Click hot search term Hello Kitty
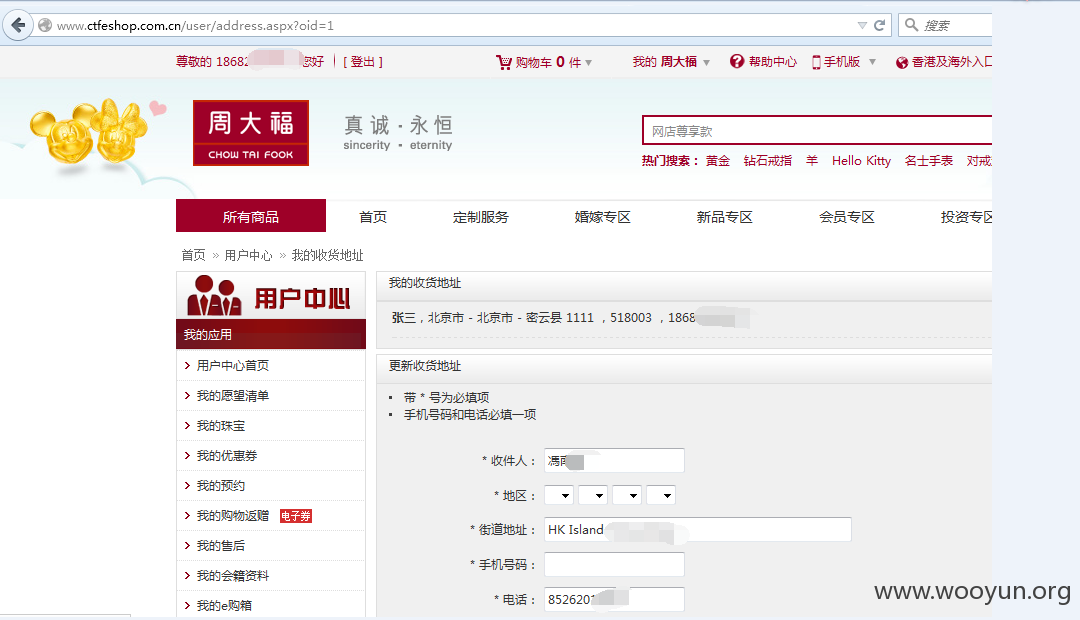Screen dimensions: 1080x620 coord(861,161)
